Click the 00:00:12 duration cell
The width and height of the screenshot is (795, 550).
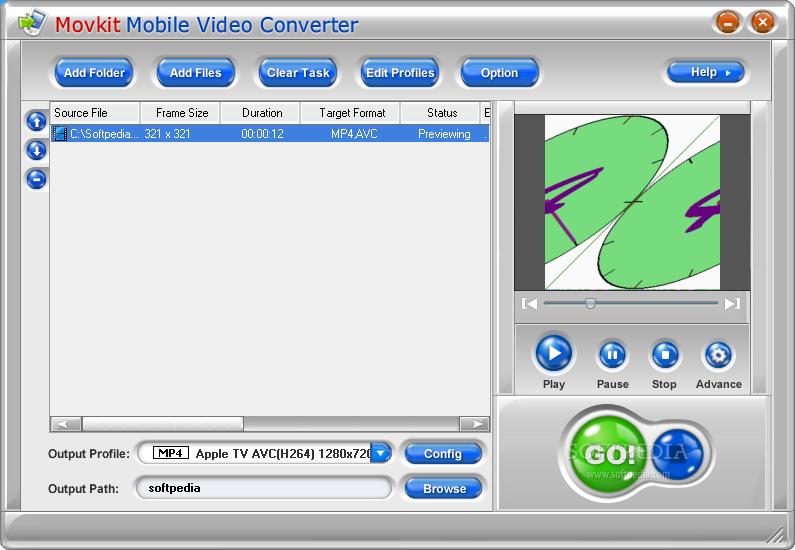pyautogui.click(x=262, y=134)
